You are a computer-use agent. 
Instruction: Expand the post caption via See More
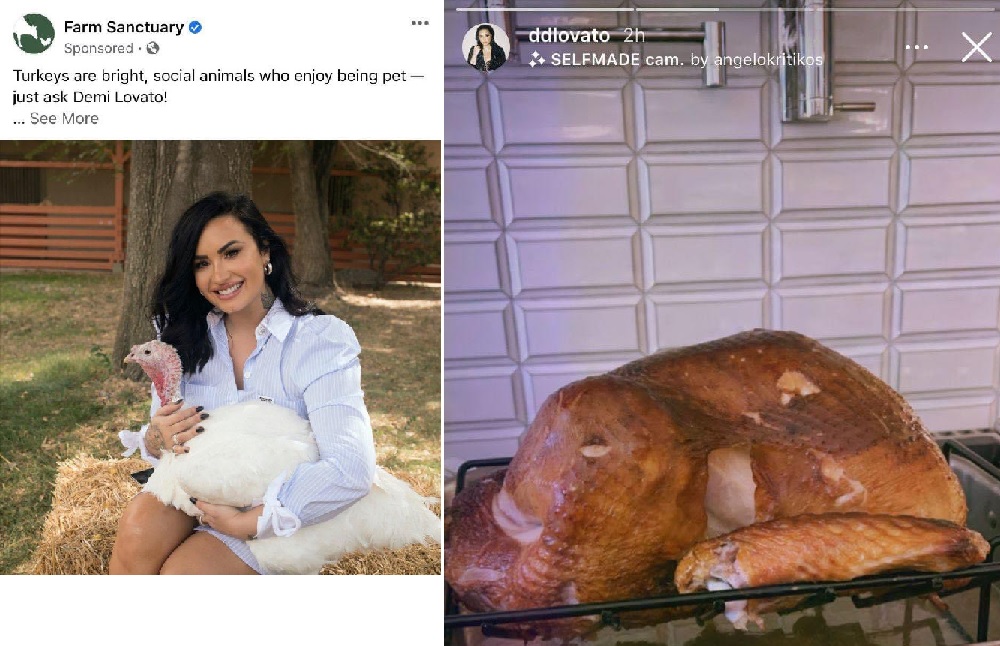pos(64,119)
